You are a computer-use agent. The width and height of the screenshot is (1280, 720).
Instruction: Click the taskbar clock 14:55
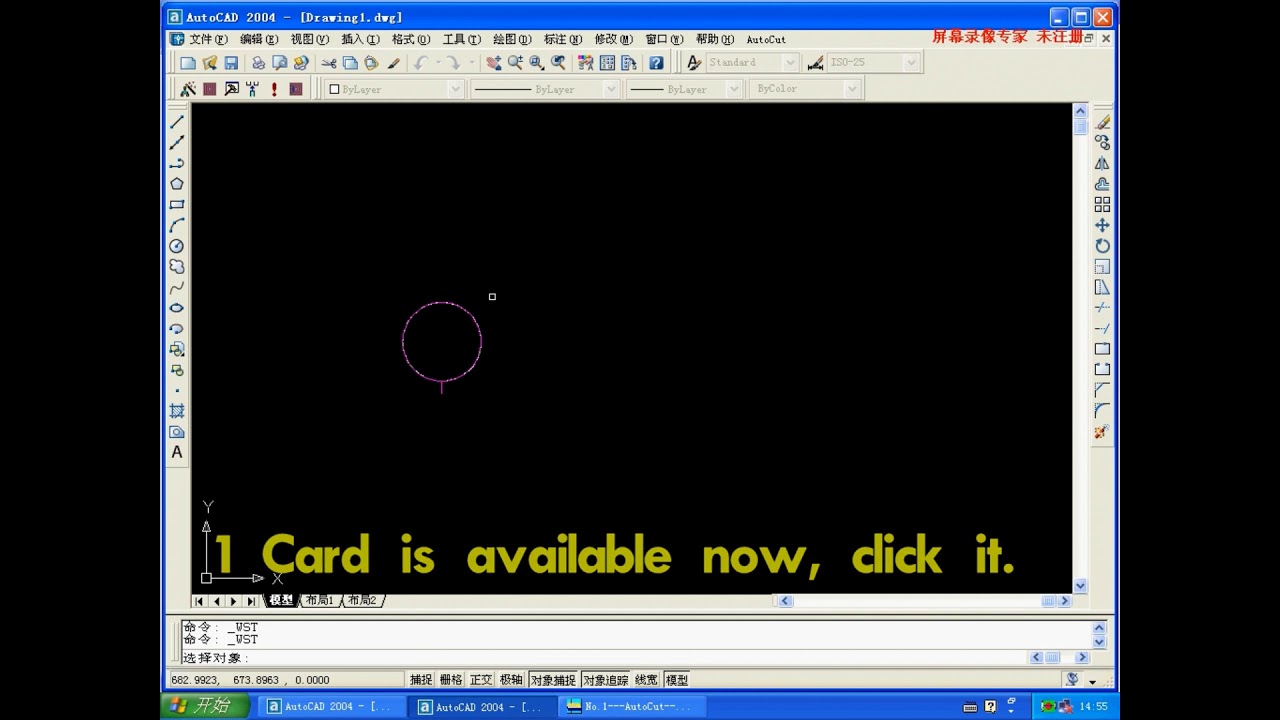pyautogui.click(x=1093, y=706)
